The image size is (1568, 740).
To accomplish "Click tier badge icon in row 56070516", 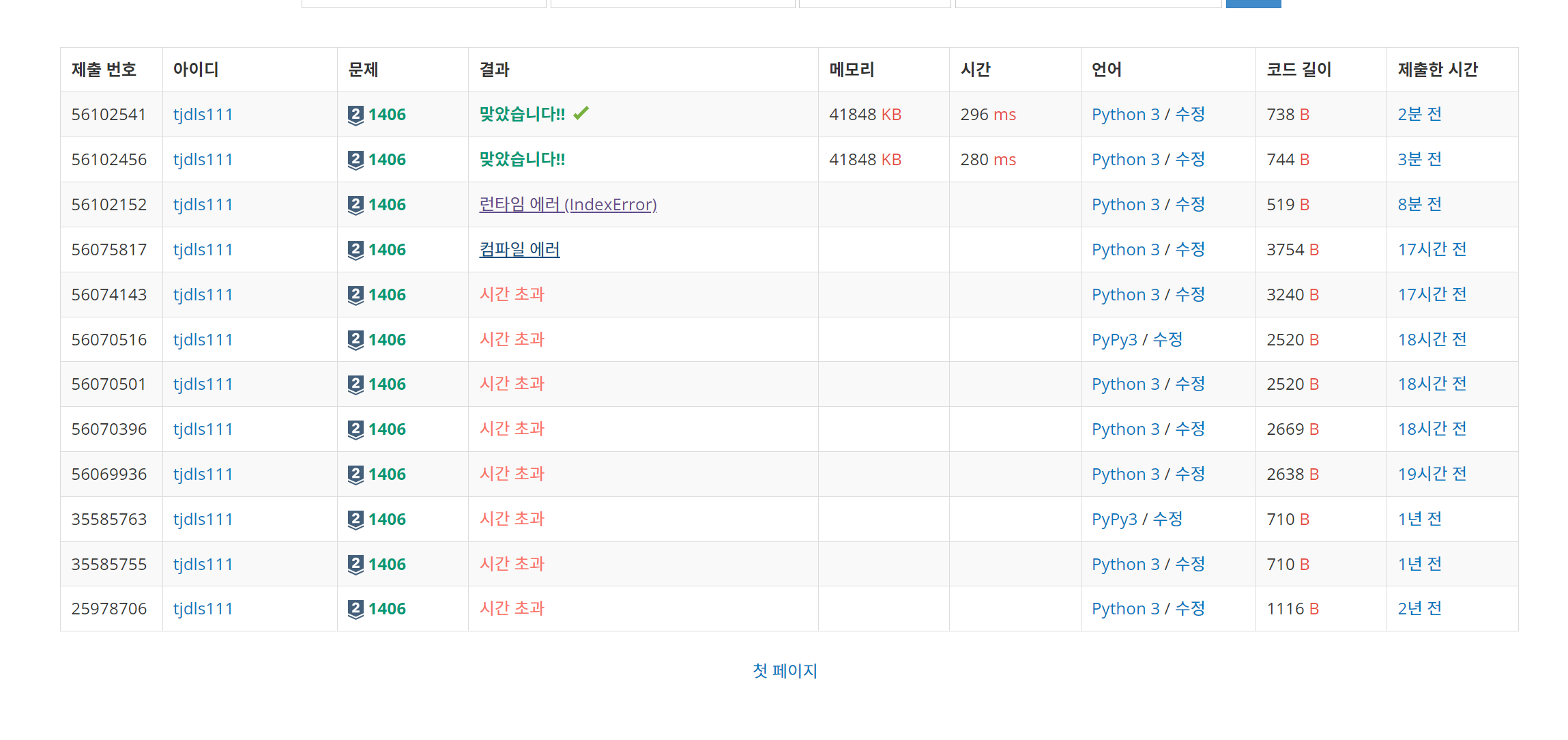I will 355,340.
